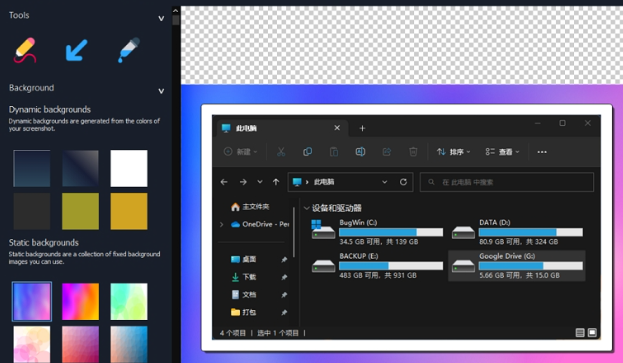Unpin 打包 using its pin icon
Image resolution: width=623 pixels, height=363 pixels.
(284, 313)
